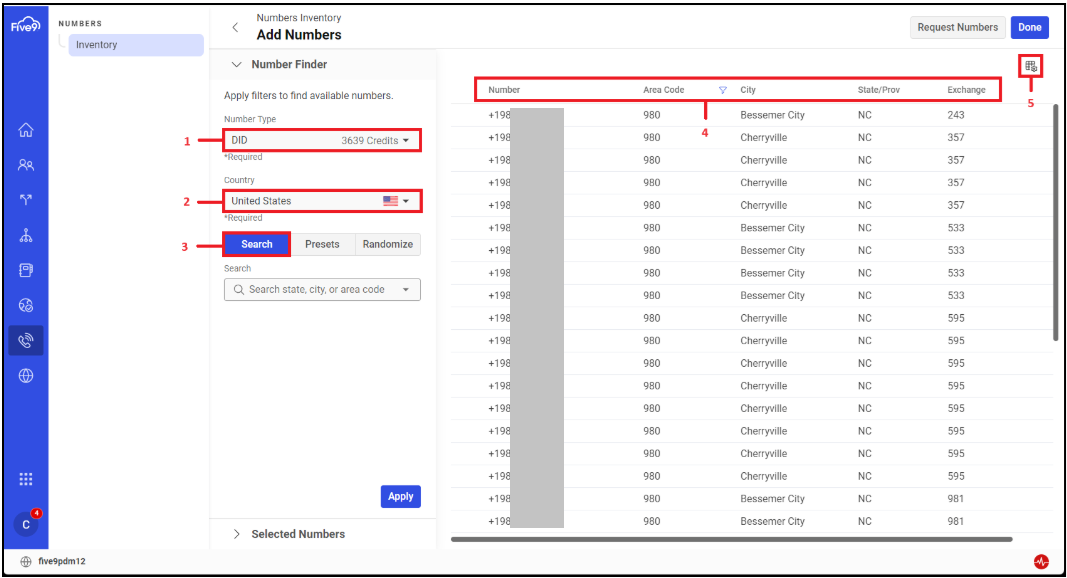Click the horizontal scrollbar under the table
Screen dimensions: 1067x578
[732, 539]
